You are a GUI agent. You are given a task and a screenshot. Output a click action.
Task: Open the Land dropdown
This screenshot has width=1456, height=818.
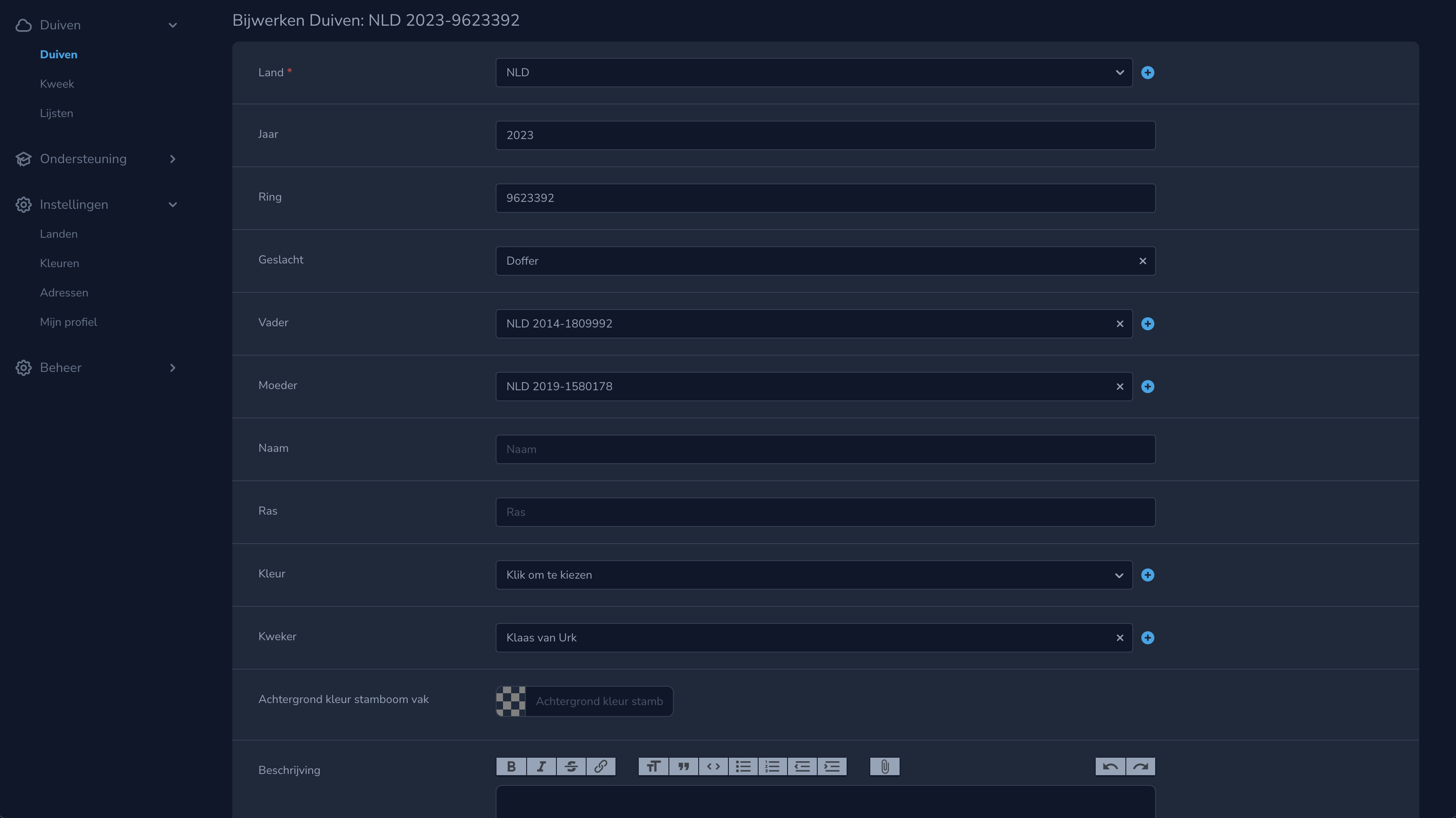[x=814, y=72]
